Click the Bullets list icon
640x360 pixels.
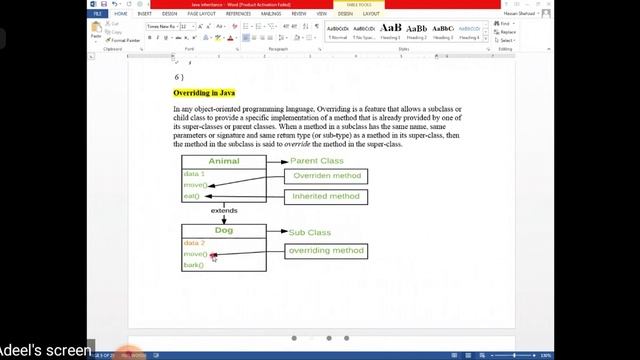[247, 27]
